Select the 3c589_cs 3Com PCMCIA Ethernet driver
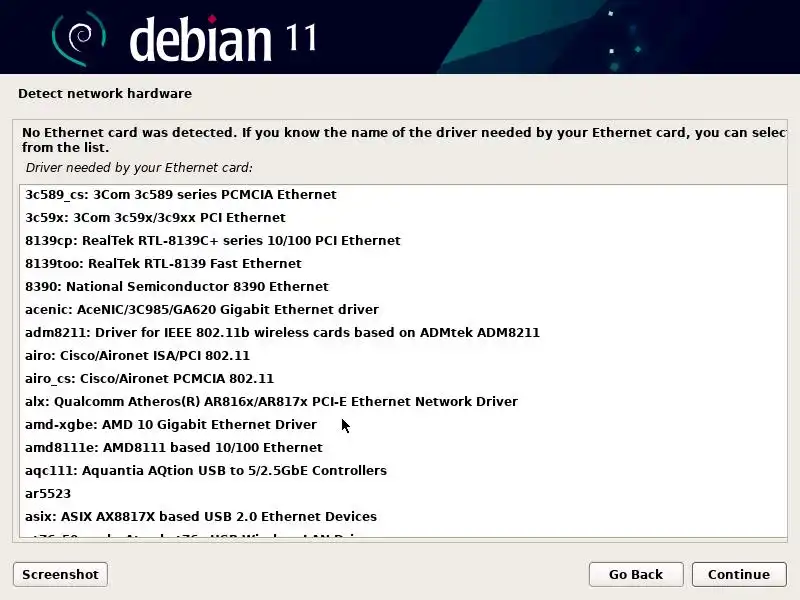Screen dimensions: 800x600 click(403, 195)
